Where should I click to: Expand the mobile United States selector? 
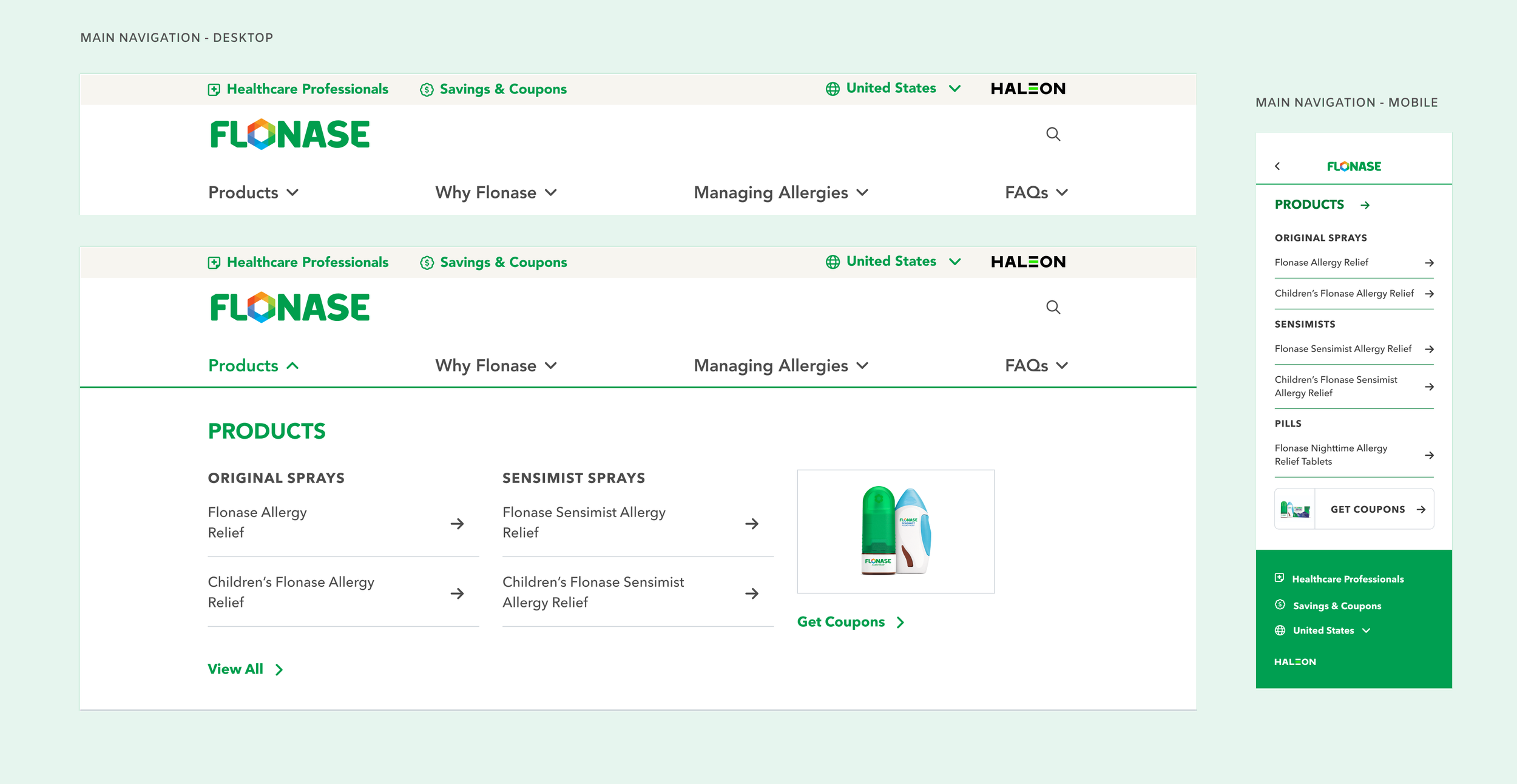pyautogui.click(x=1323, y=630)
